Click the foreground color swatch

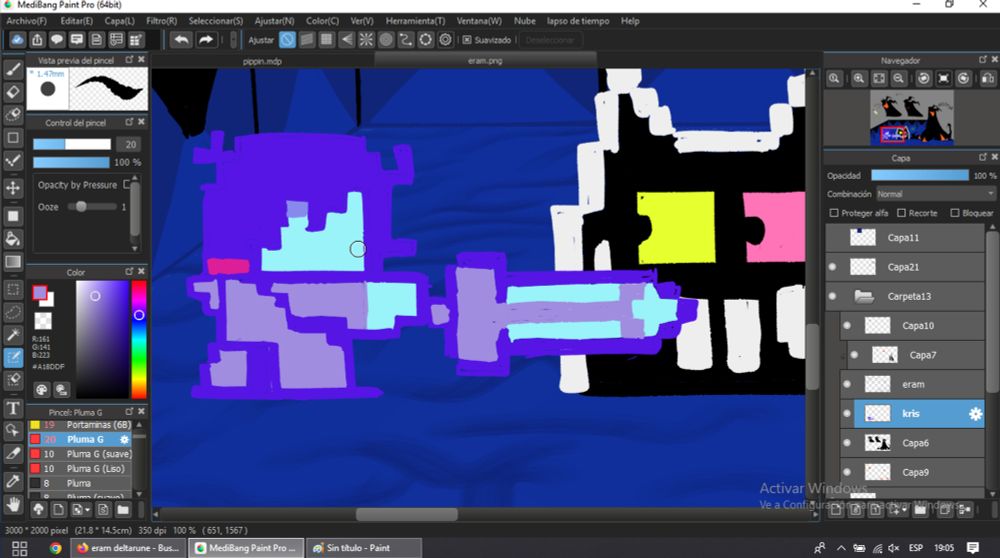(40, 293)
